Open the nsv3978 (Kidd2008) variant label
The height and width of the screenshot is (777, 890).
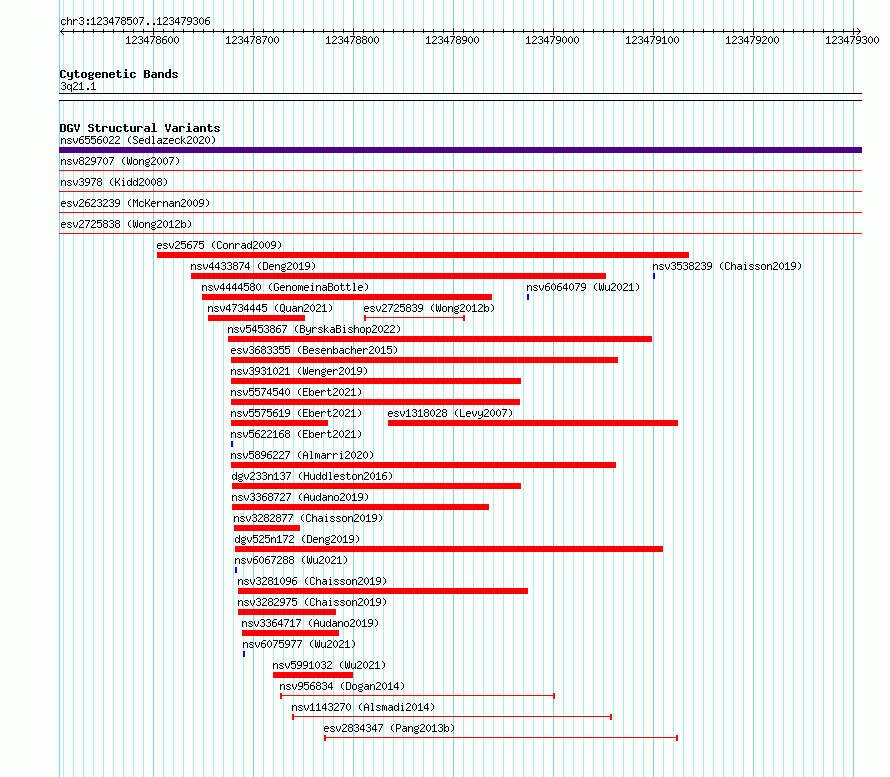114,182
